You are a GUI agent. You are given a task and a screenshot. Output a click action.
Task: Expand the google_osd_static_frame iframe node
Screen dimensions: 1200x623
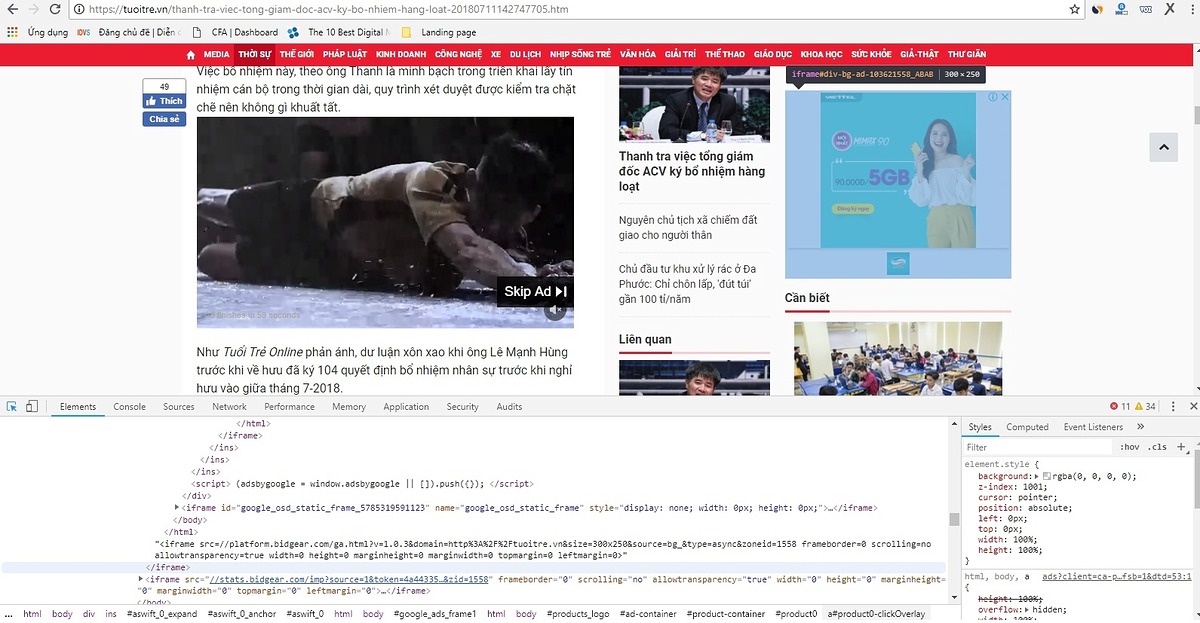click(178, 508)
